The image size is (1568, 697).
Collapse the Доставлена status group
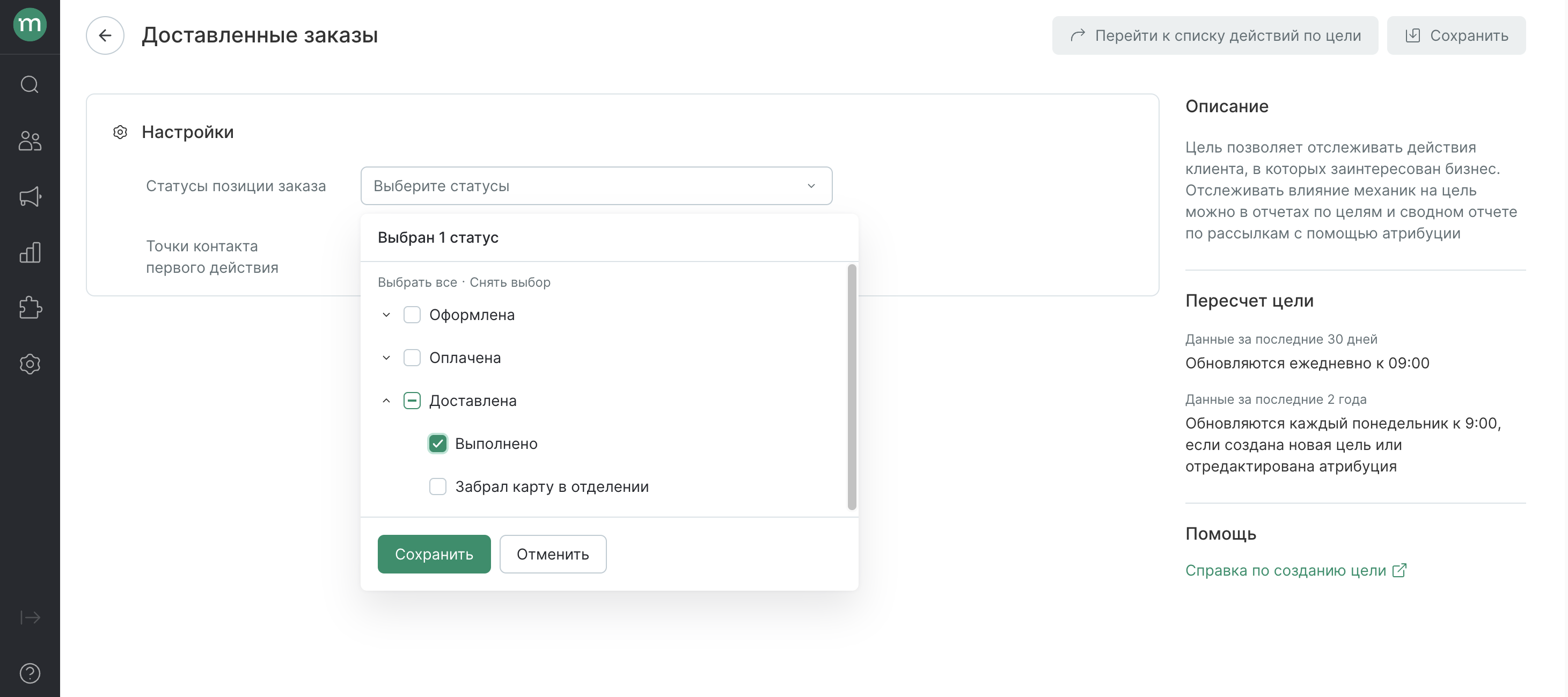pyautogui.click(x=386, y=401)
